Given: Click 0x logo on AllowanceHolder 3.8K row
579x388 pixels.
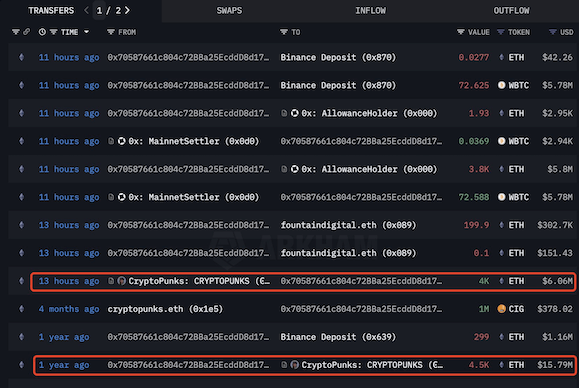Looking at the screenshot, I should coord(295,169).
